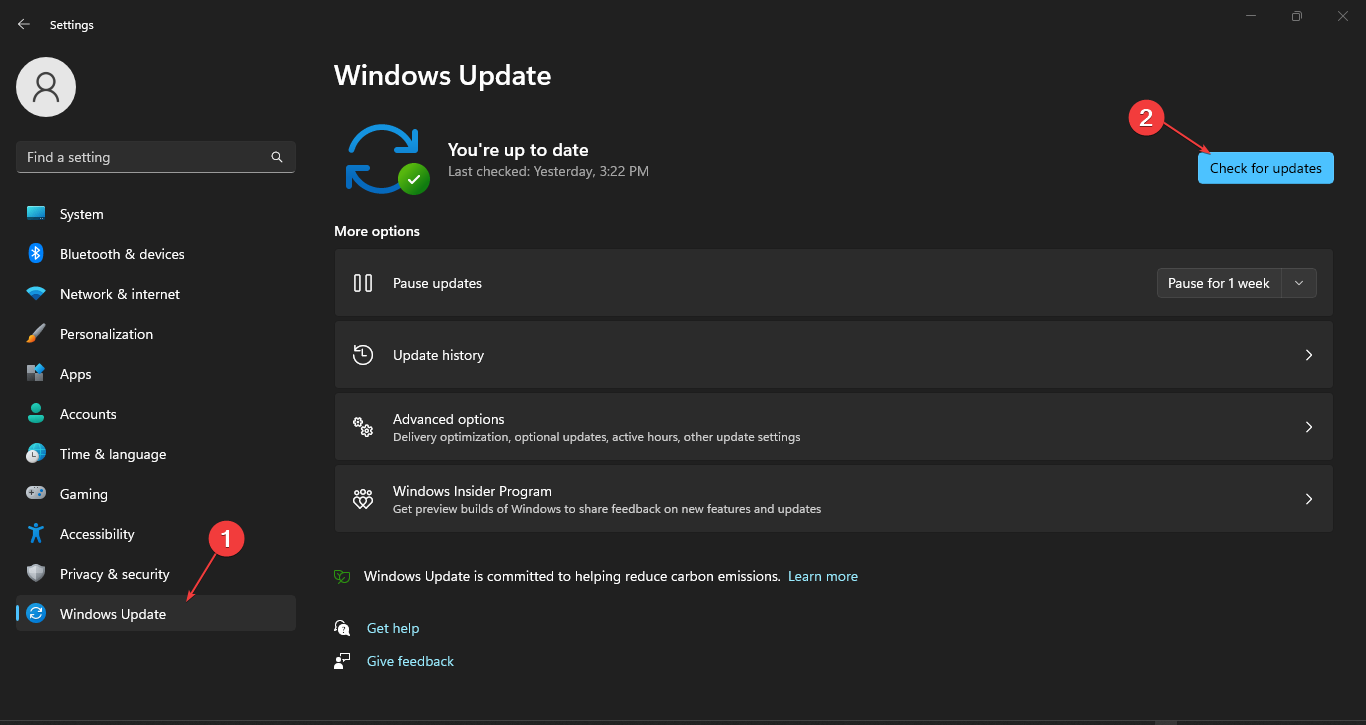Click the Personalization paintbrush icon
The image size is (1366, 725).
[x=36, y=334]
